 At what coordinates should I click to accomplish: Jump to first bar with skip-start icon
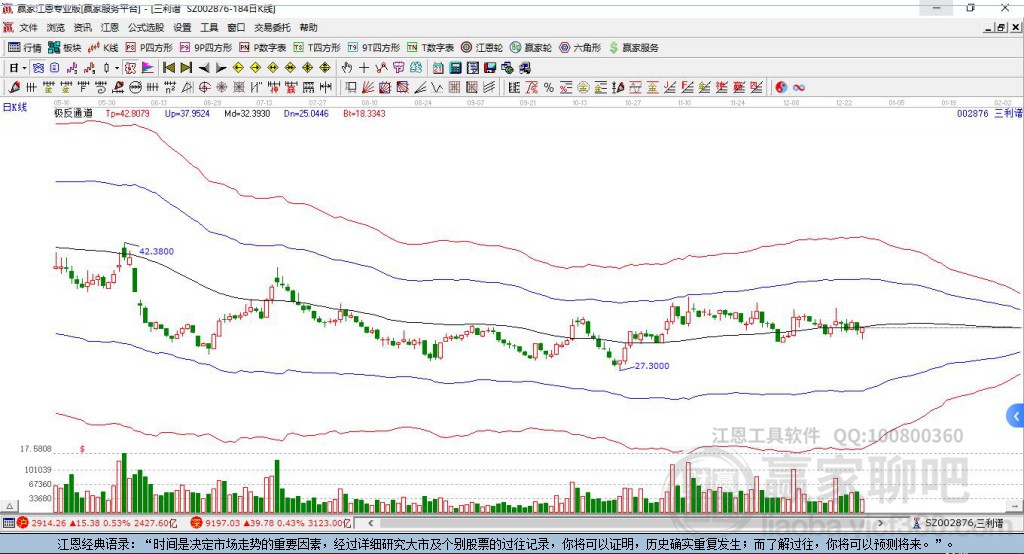pos(168,68)
